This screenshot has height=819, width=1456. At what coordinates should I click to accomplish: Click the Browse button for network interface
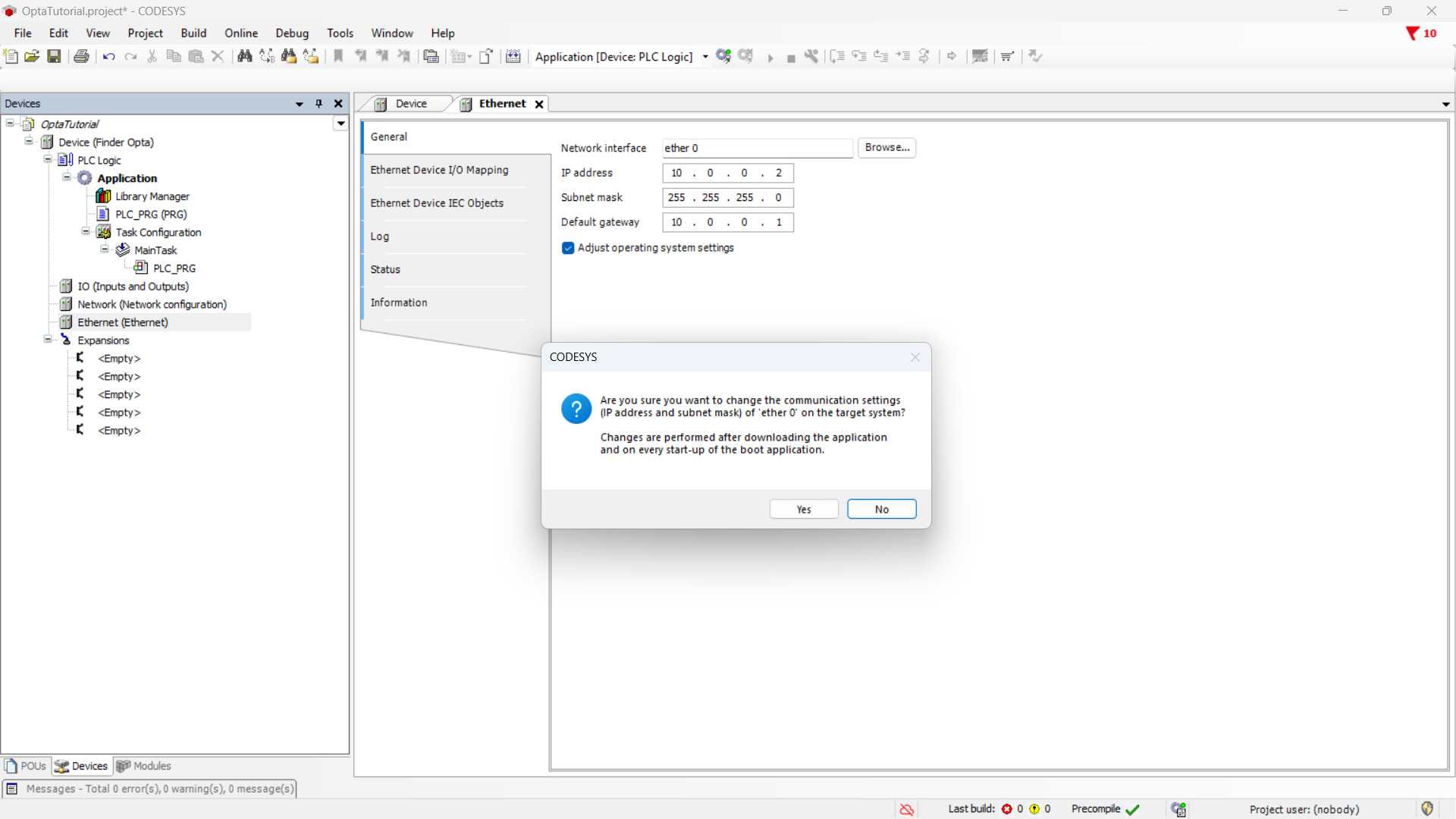coord(886,148)
